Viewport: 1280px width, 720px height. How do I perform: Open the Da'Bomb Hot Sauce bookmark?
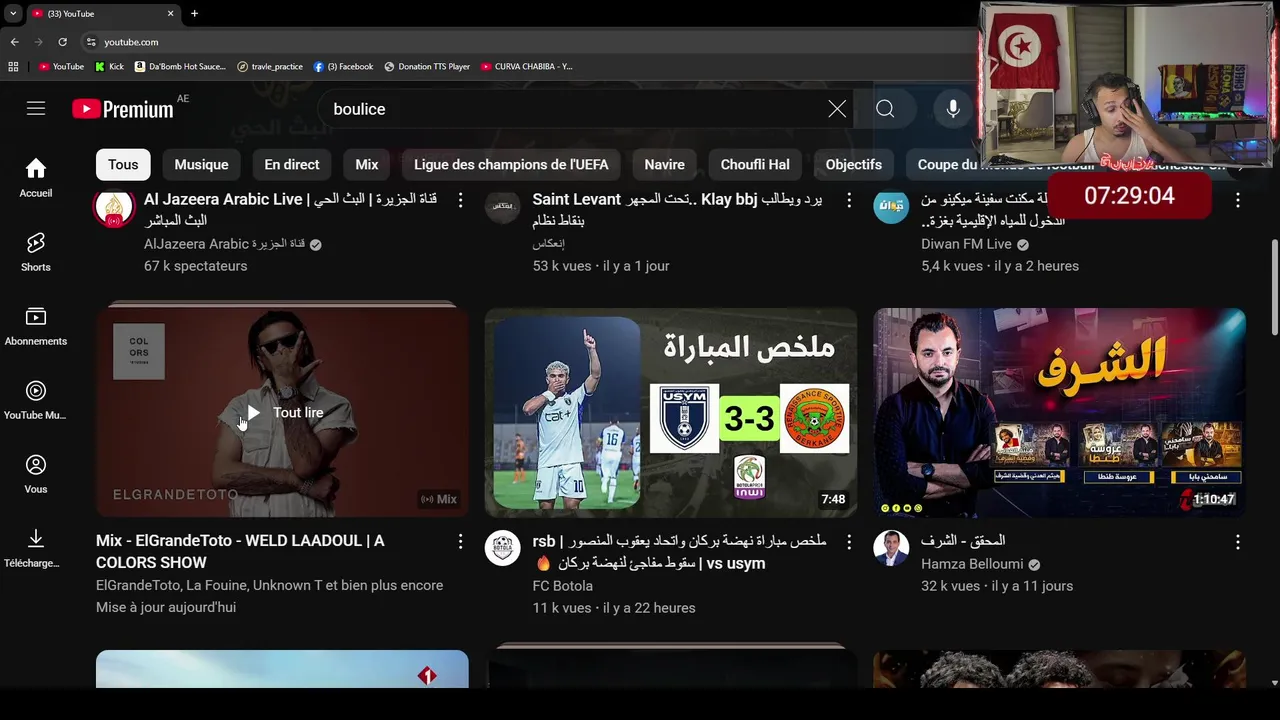[181, 67]
